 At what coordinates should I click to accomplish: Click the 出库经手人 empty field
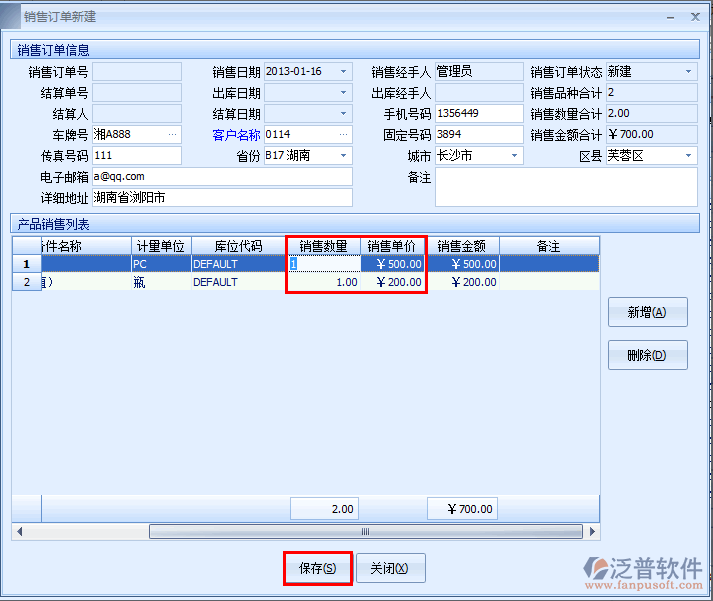coord(479,93)
